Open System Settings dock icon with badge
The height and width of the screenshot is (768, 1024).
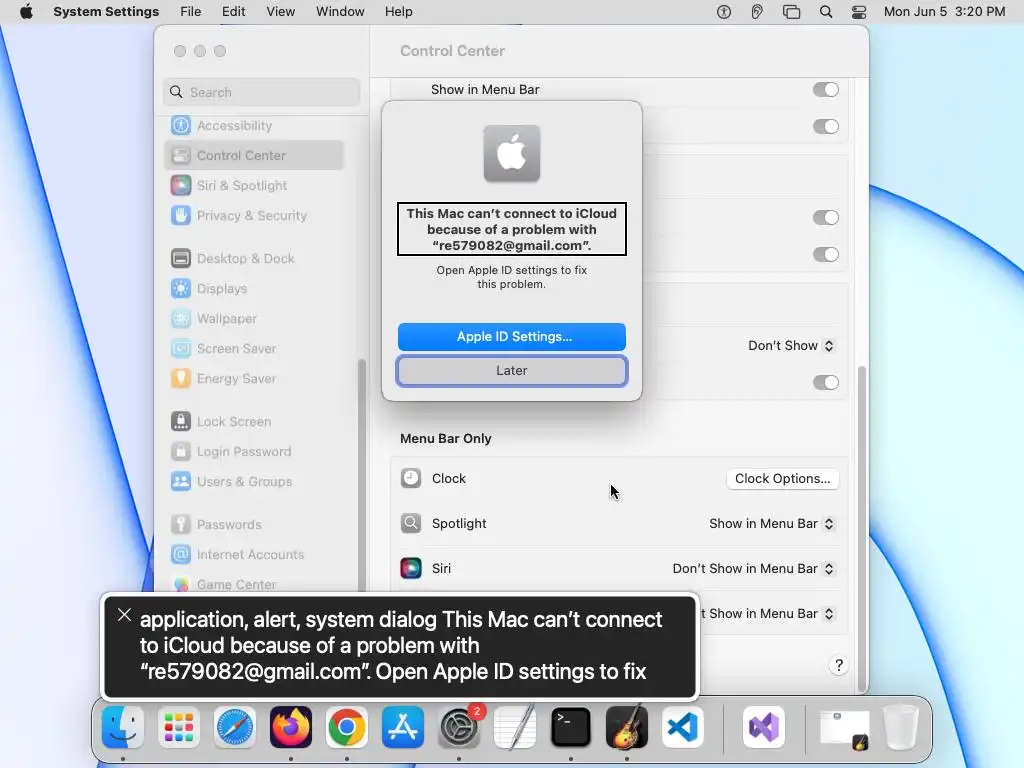tap(459, 727)
